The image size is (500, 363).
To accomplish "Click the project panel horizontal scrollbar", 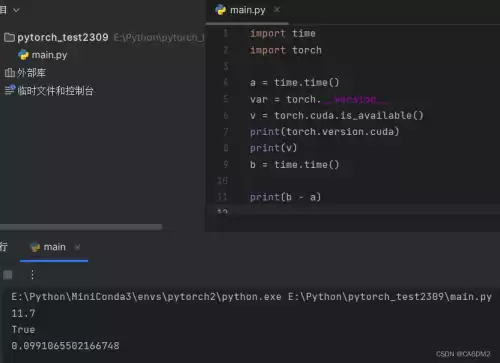I will click(x=81, y=227).
